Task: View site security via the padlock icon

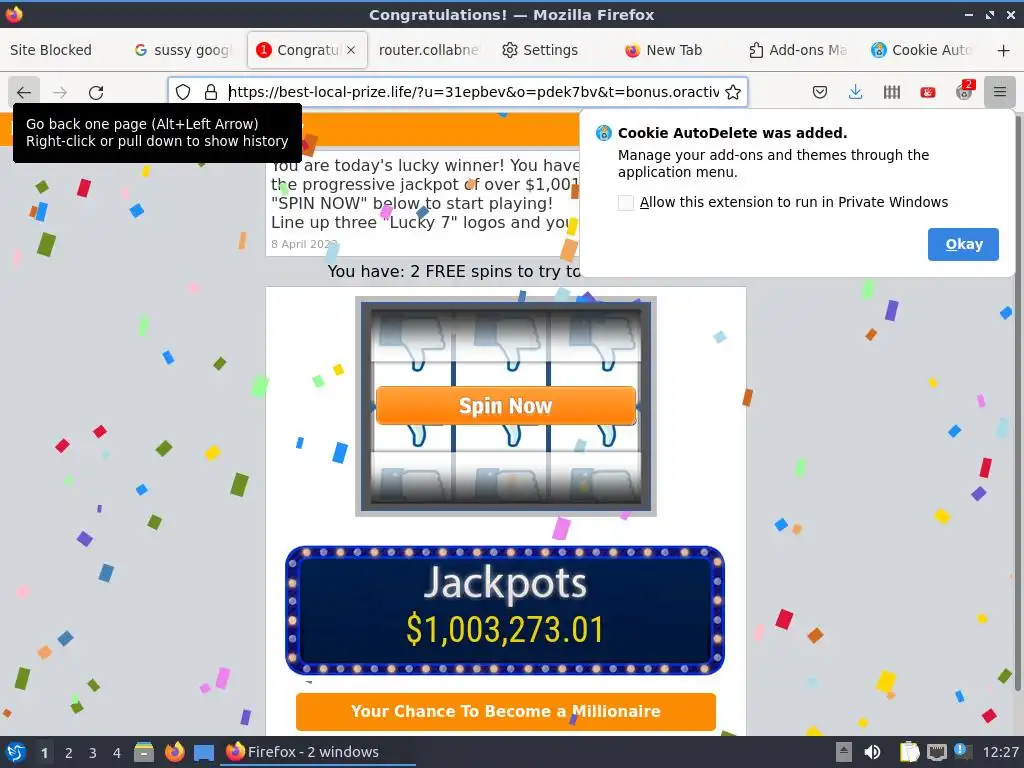Action: tap(210, 92)
